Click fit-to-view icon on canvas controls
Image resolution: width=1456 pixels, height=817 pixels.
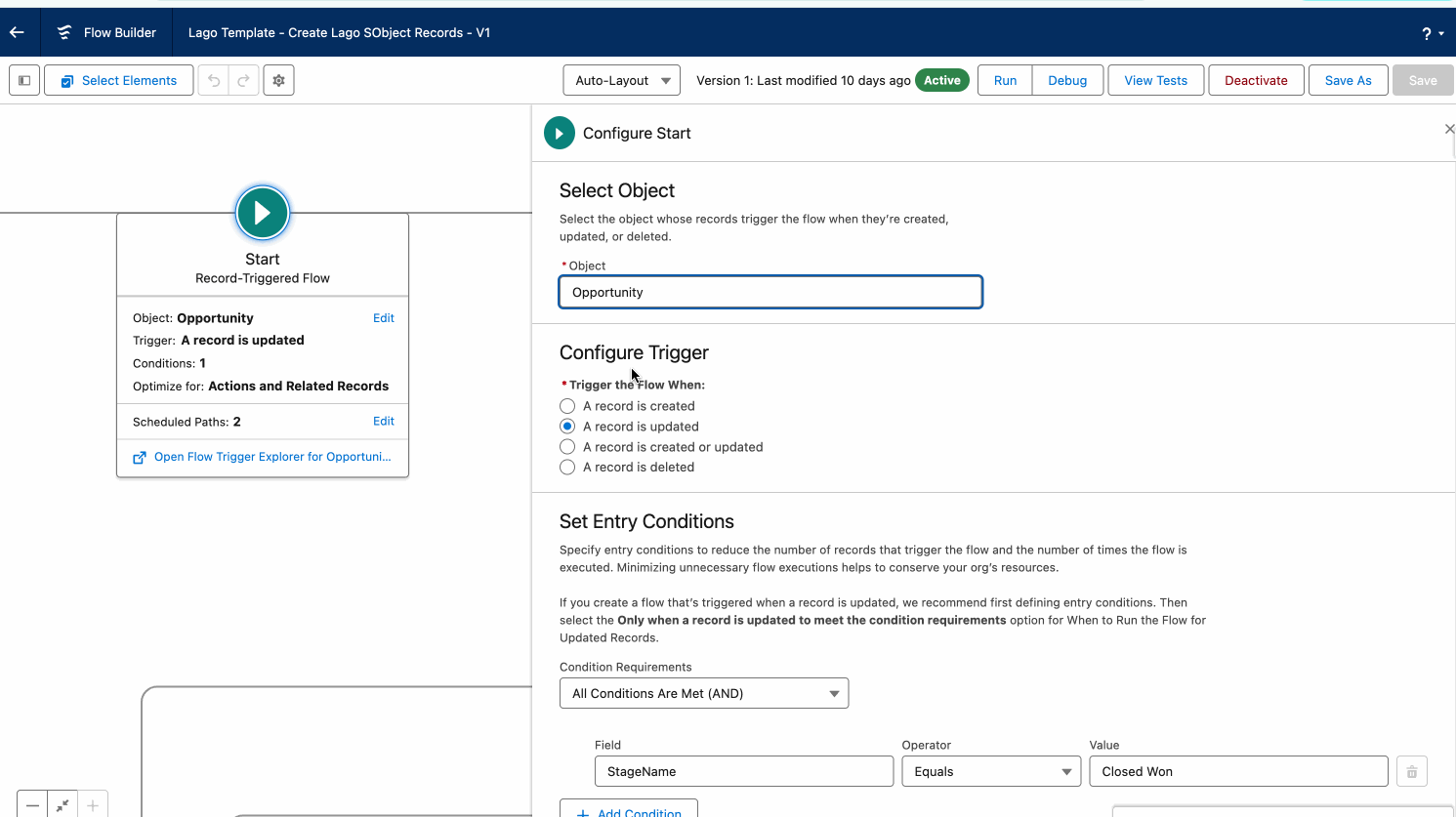[62, 805]
